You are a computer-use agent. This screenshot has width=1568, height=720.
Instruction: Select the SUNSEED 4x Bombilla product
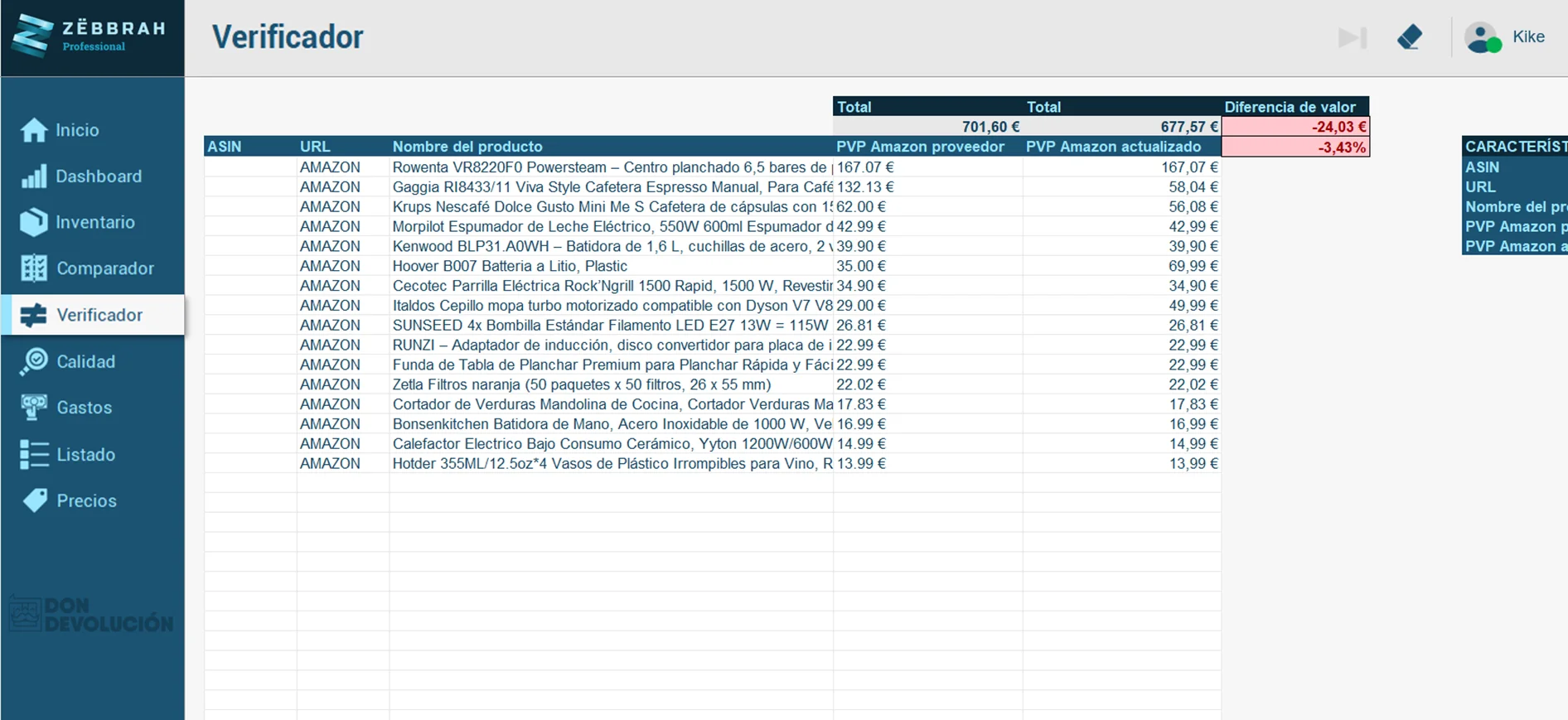[x=612, y=326]
